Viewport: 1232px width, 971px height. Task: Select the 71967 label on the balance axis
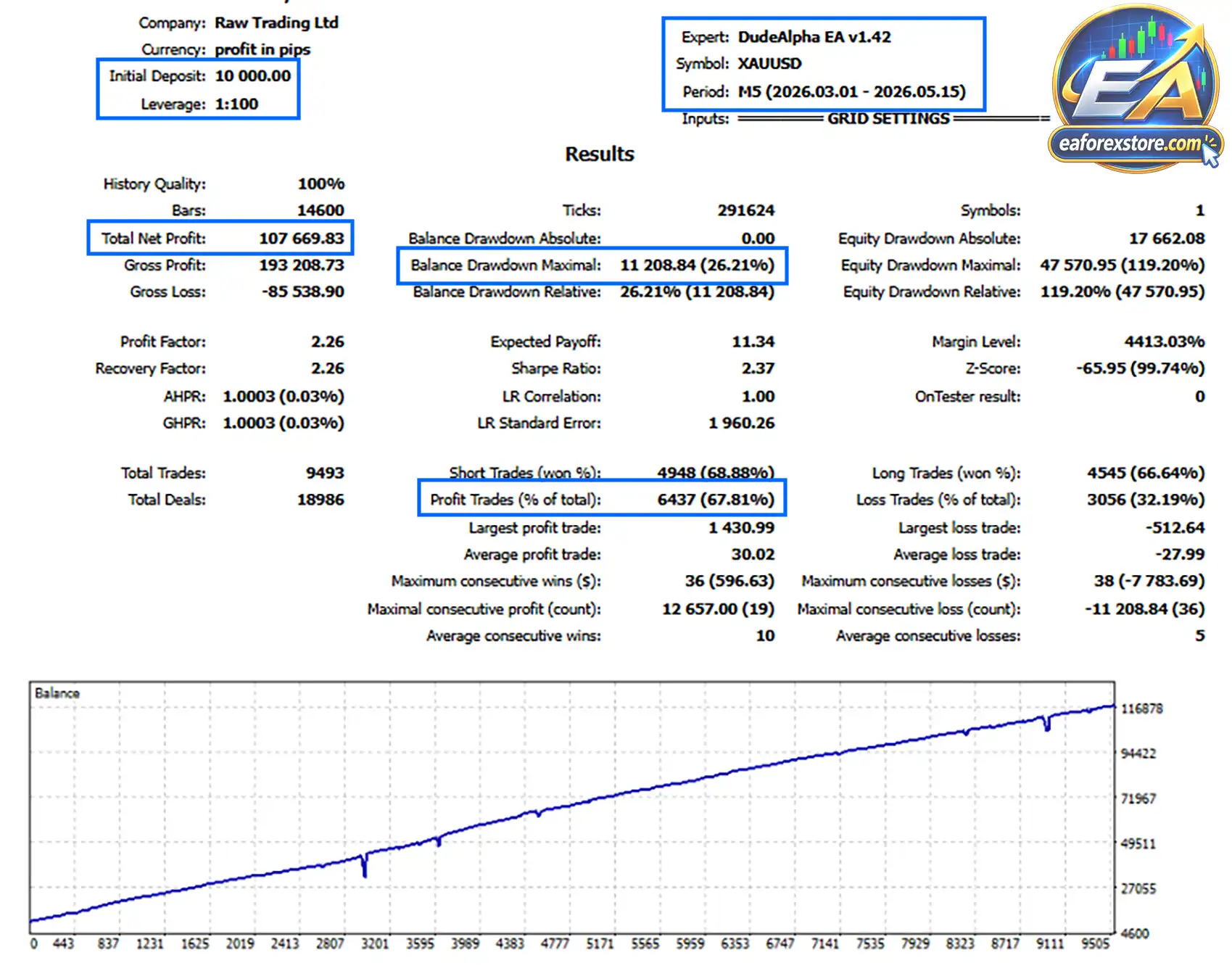[1138, 798]
